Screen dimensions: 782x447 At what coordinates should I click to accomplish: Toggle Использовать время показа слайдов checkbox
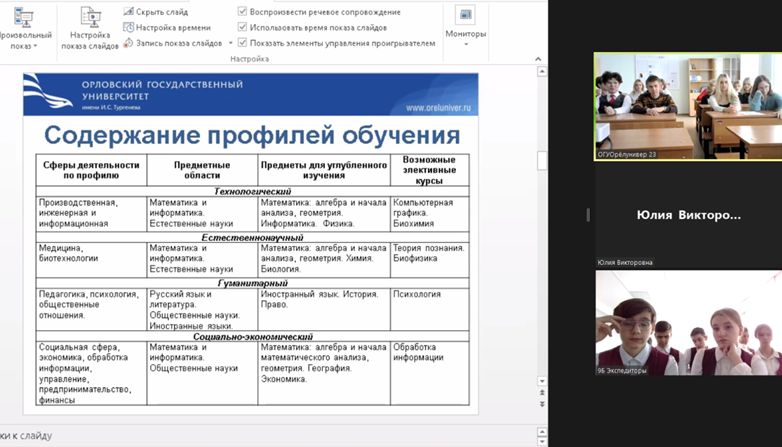(x=243, y=28)
